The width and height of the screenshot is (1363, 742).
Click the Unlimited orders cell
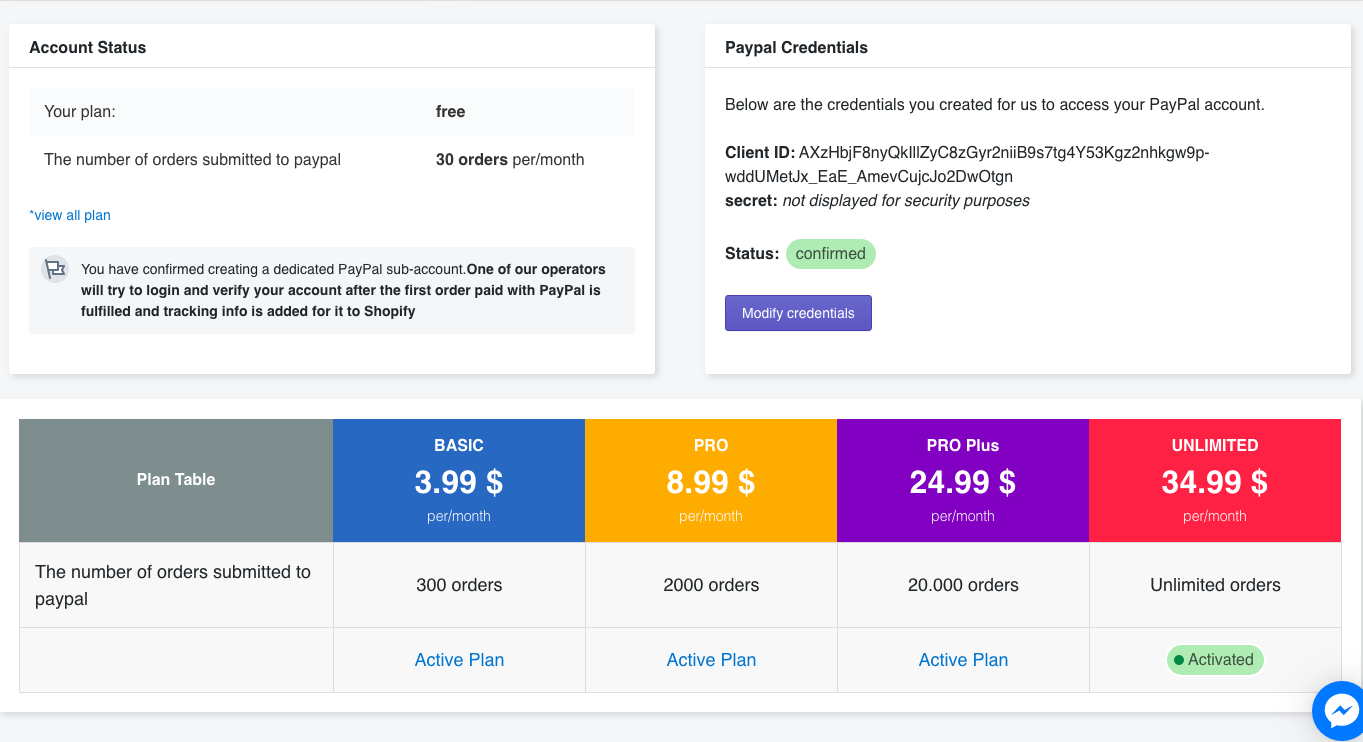pyautogui.click(x=1215, y=585)
